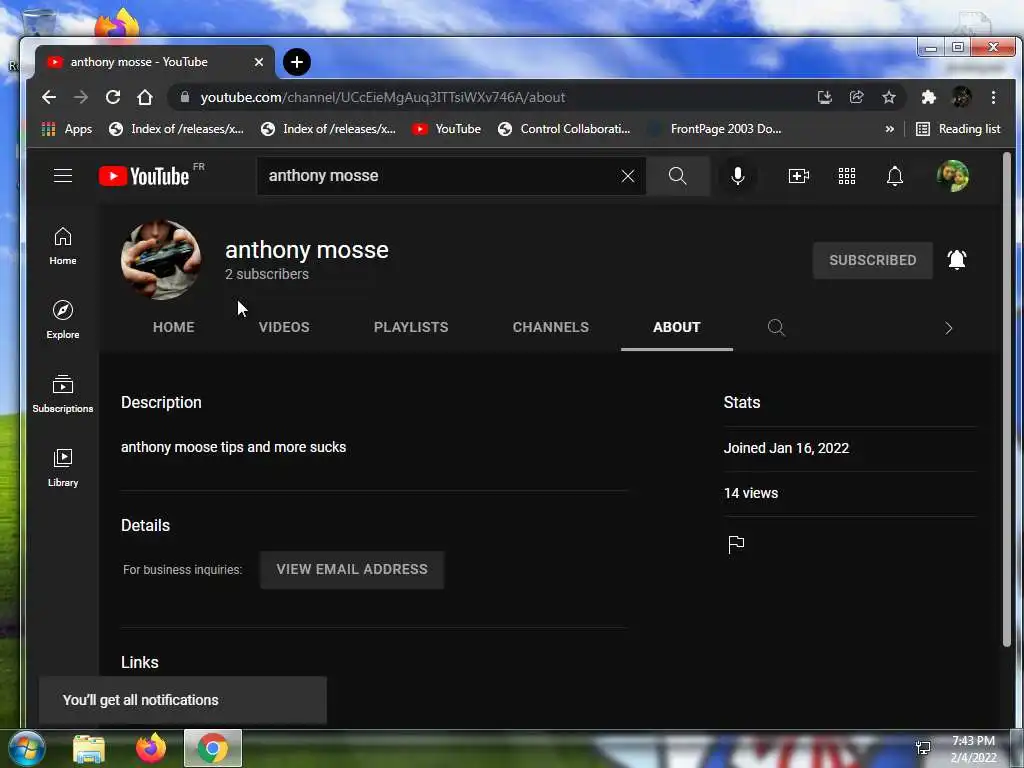The width and height of the screenshot is (1024, 768).
Task: Switch to the VIDEOS tab
Action: pos(284,327)
